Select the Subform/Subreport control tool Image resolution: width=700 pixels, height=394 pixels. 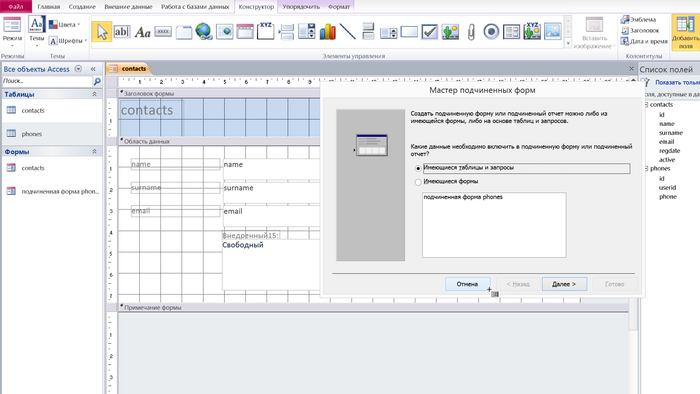(x=512, y=32)
